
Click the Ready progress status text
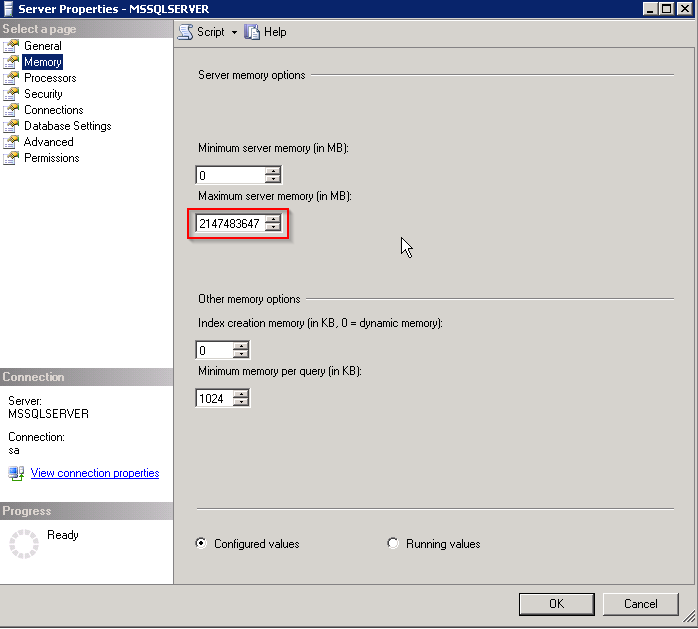tap(63, 535)
